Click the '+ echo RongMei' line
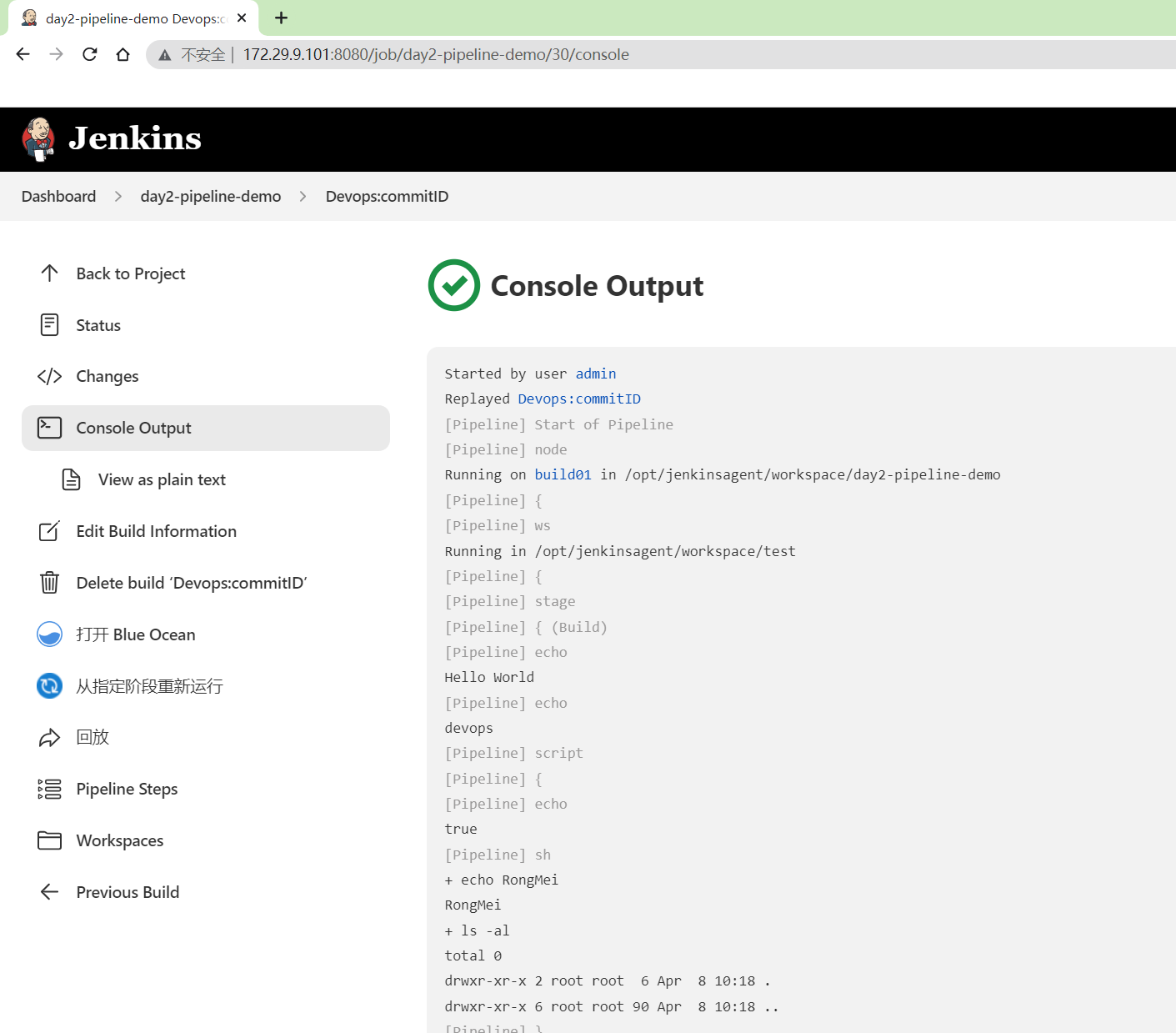Viewport: 1176px width, 1033px height. 501,880
